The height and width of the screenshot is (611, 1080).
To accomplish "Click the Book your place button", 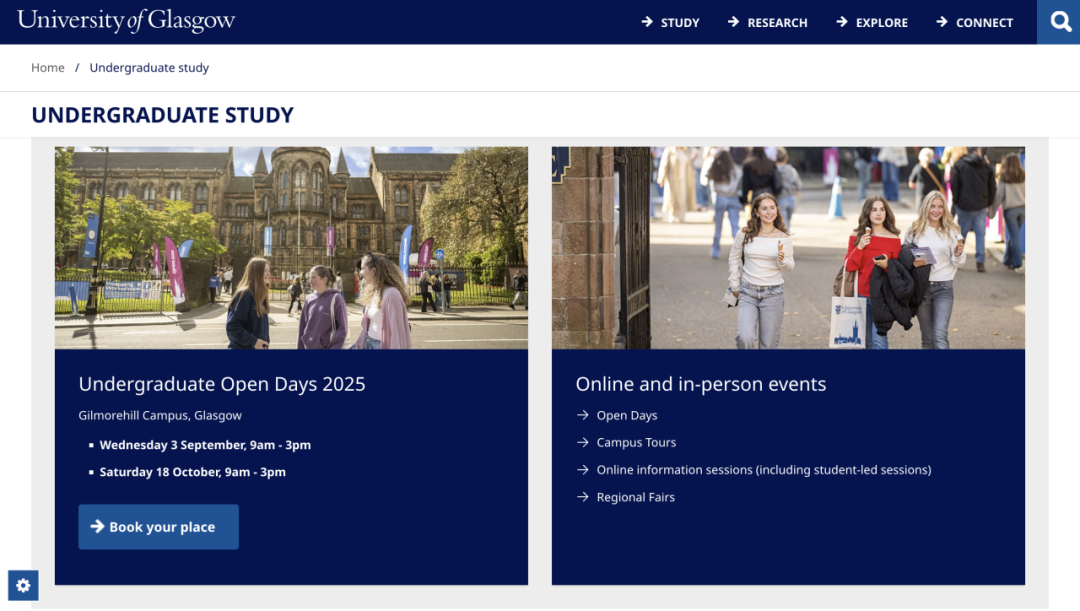I will (x=158, y=527).
